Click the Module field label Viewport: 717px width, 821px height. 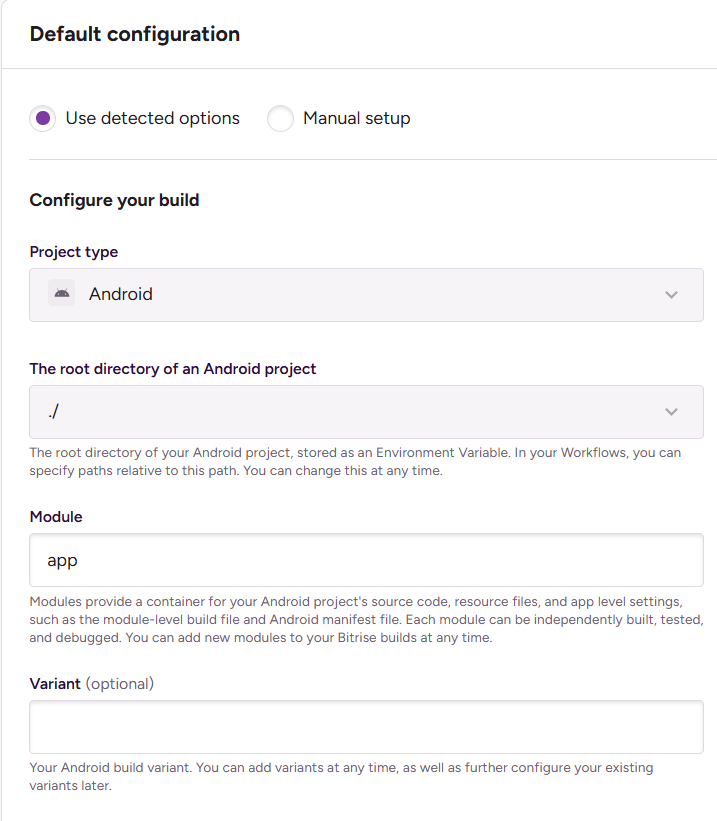(56, 517)
